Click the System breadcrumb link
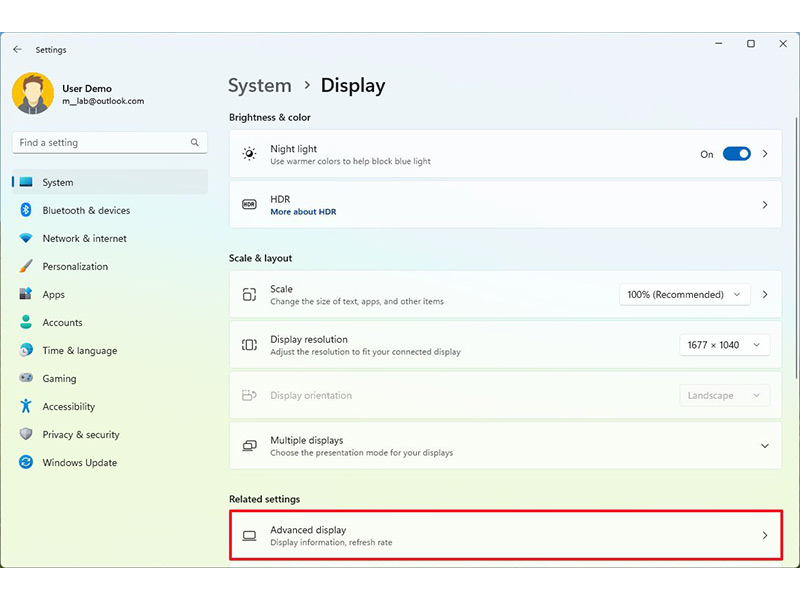 coord(260,85)
